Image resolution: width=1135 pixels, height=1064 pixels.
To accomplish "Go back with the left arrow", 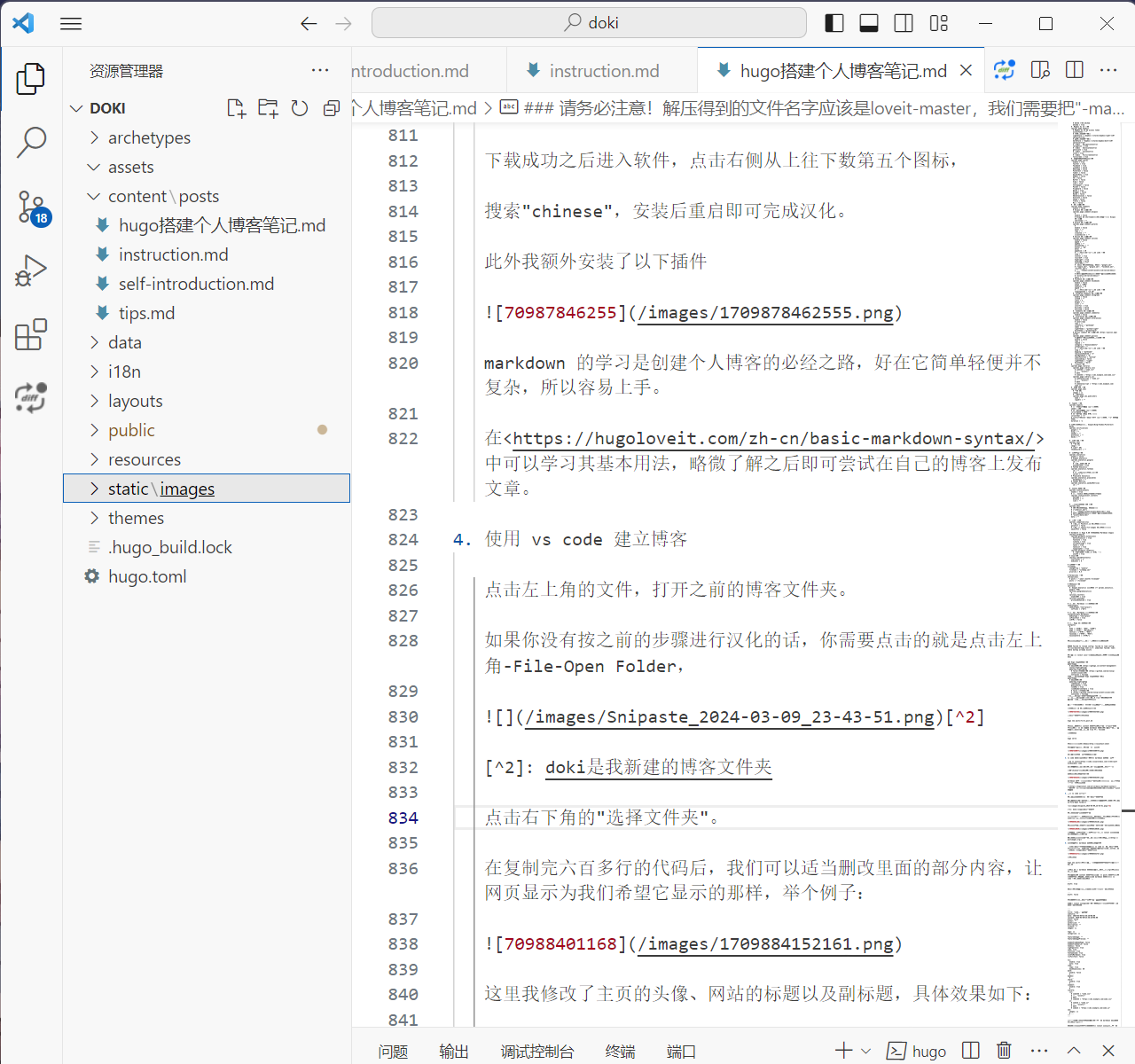I will pos(309,24).
